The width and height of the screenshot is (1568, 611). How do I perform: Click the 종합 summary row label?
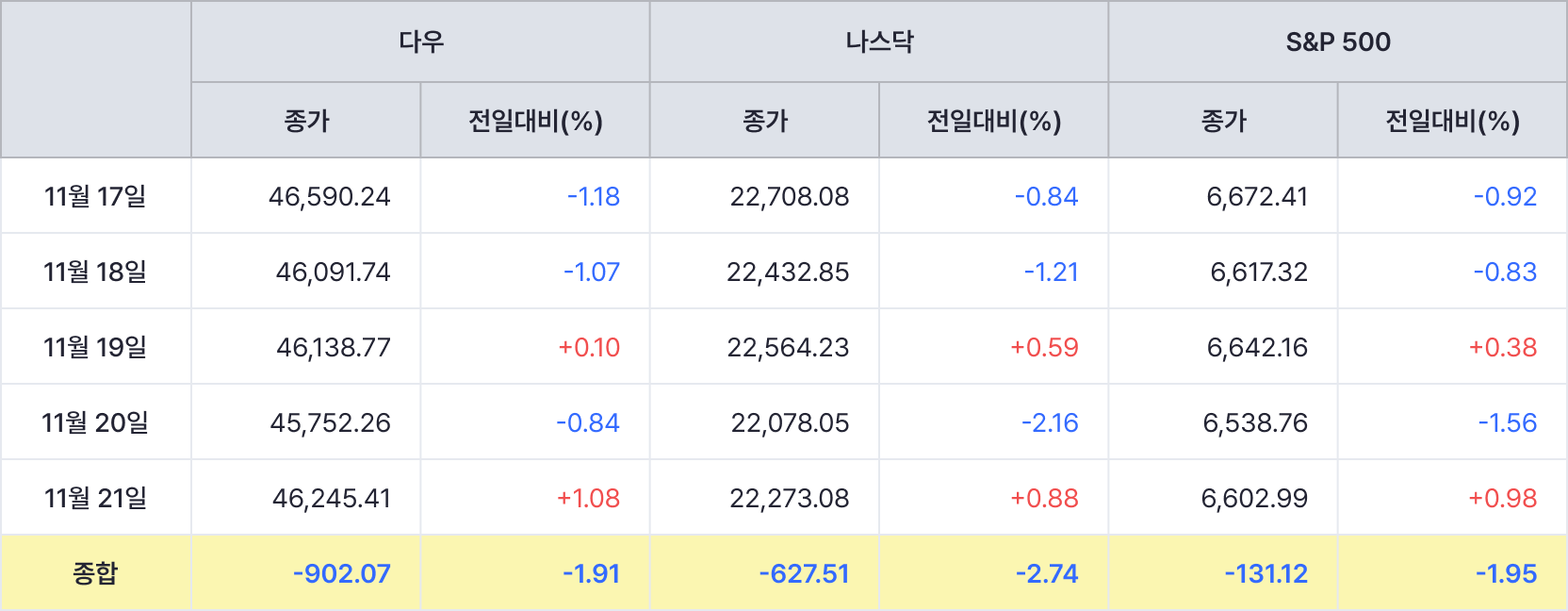pos(95,573)
